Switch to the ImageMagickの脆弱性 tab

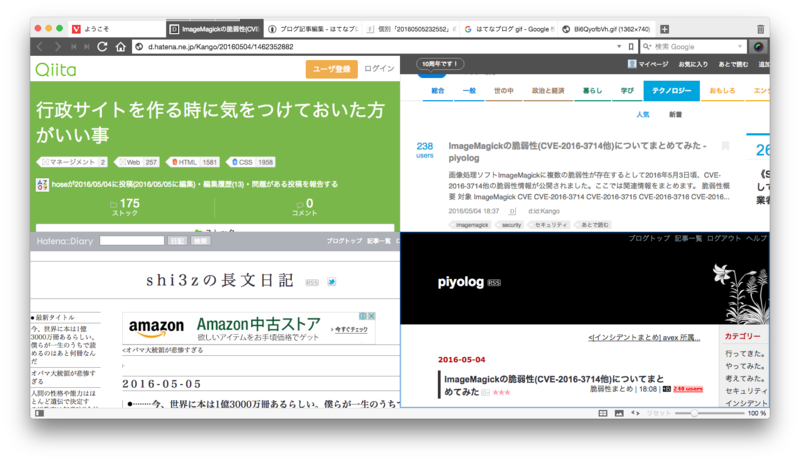[x=215, y=29]
